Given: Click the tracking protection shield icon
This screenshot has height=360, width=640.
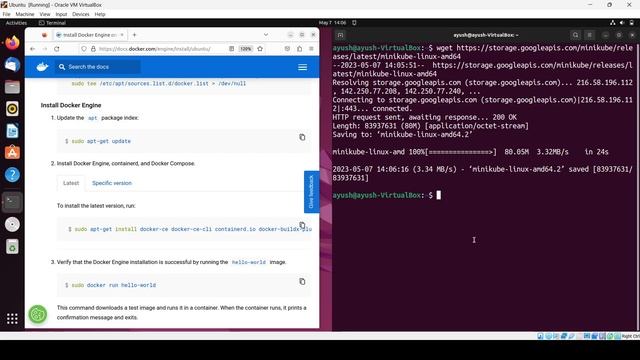Looking at the screenshot, I should (84, 49).
